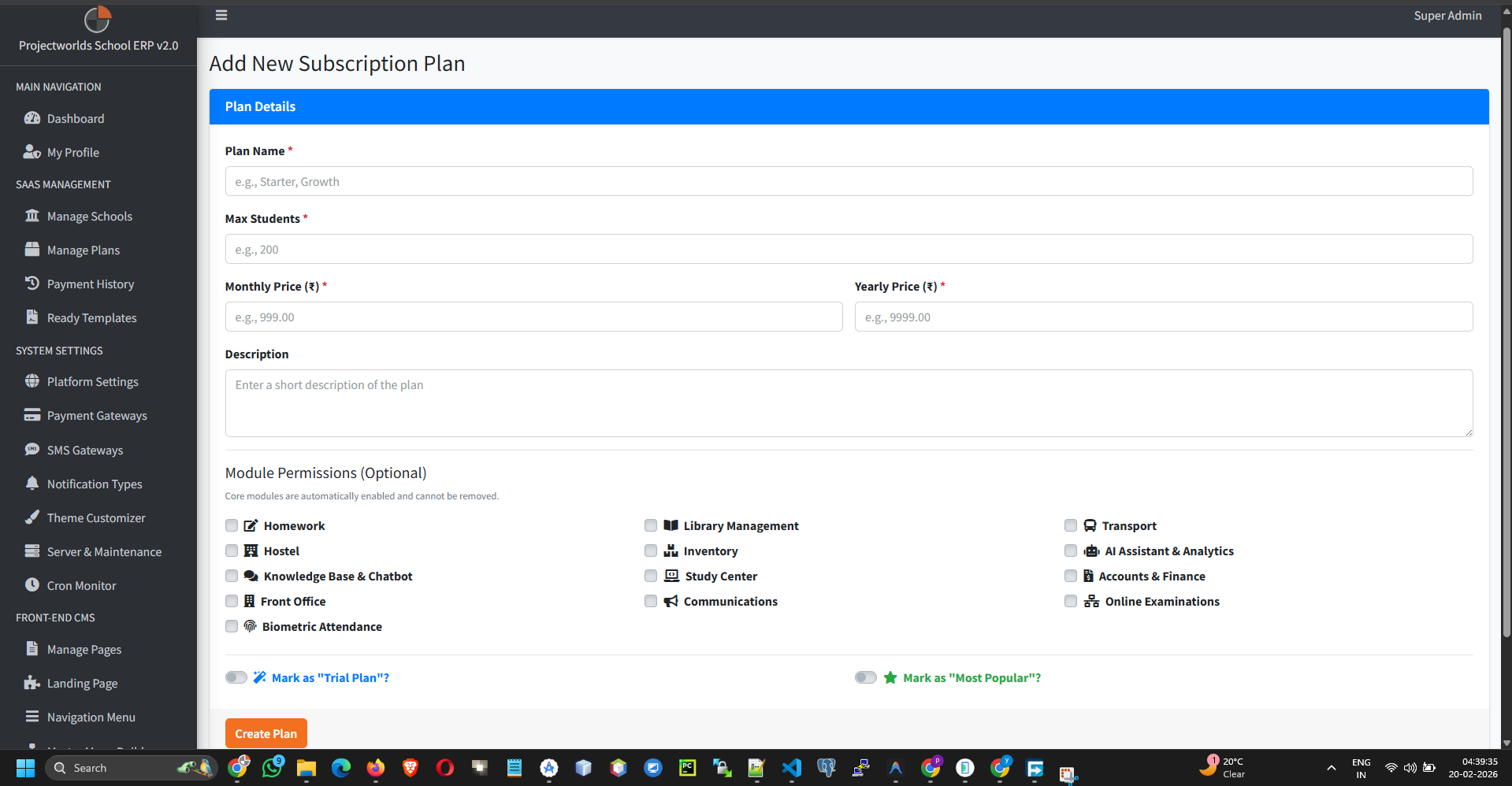Click the Payment History clock icon
Image resolution: width=1512 pixels, height=786 pixels.
point(32,284)
